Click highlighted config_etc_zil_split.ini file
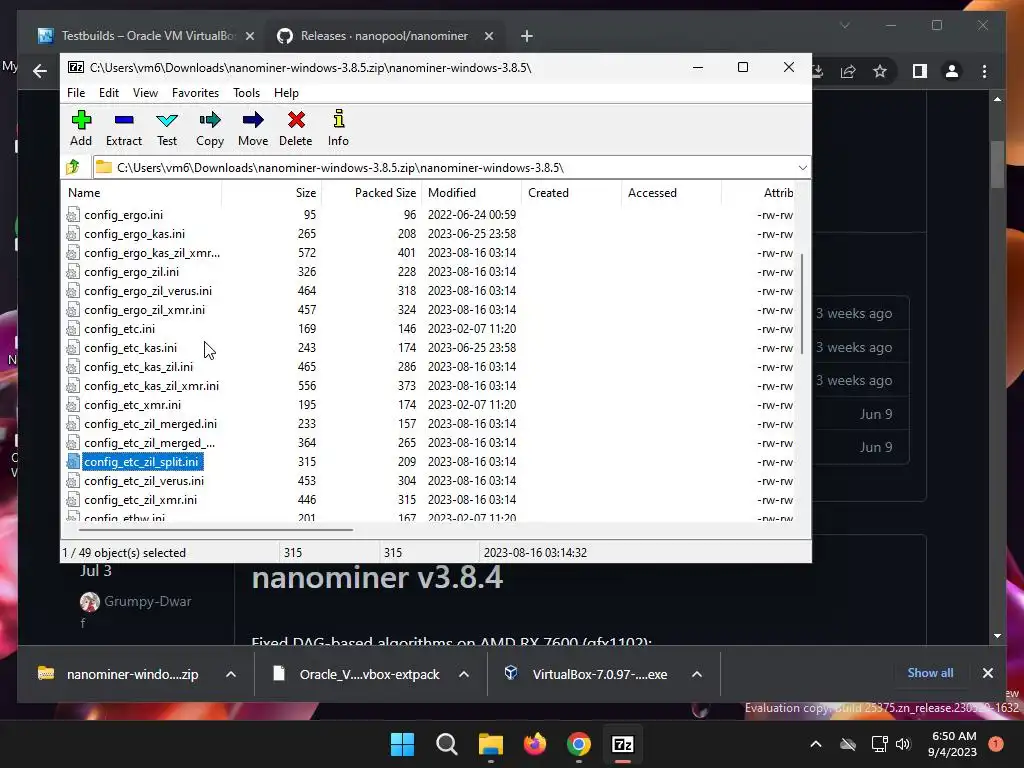Viewport: 1024px width, 768px height. [x=141, y=462]
